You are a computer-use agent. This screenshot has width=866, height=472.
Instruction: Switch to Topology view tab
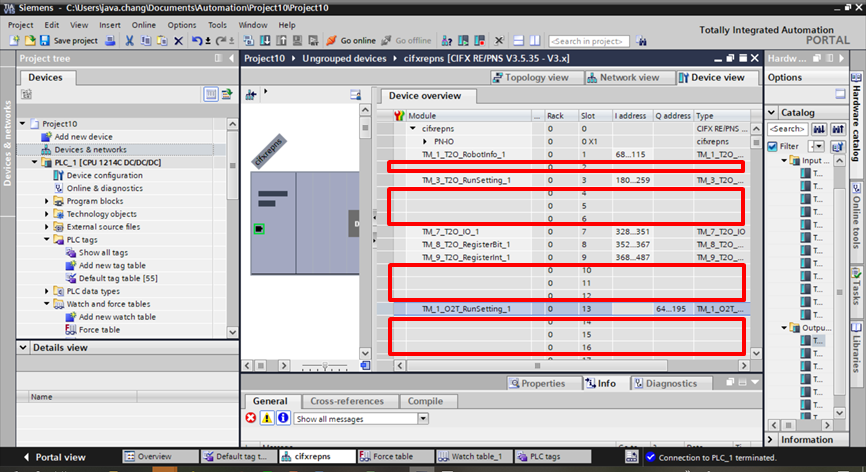pos(536,78)
